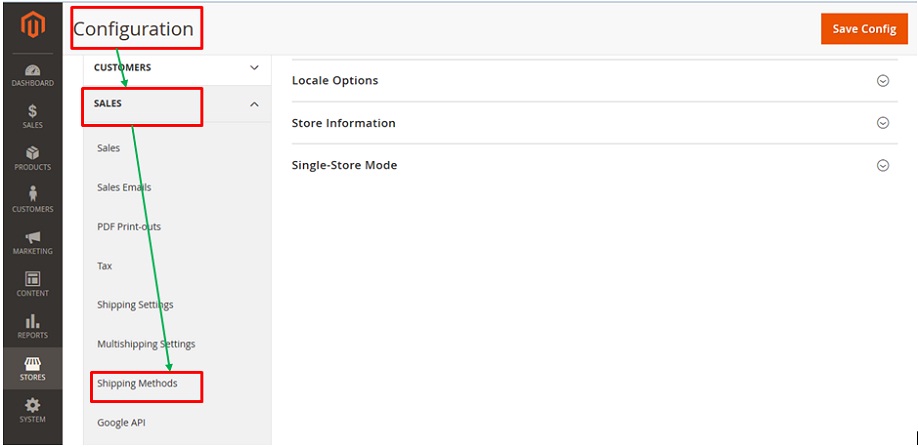Open the Customers person icon
Image resolution: width=918 pixels, height=447 pixels.
[x=33, y=194]
